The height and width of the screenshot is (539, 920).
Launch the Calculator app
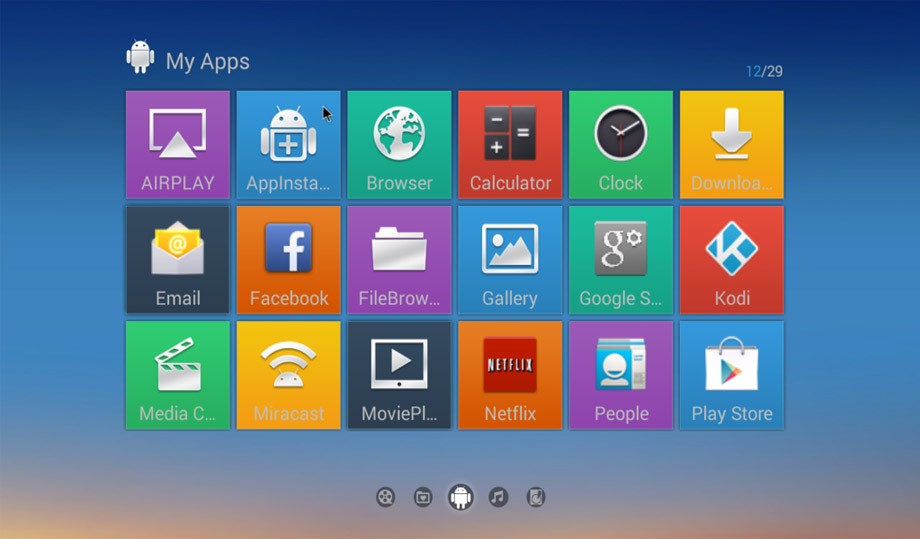(510, 144)
